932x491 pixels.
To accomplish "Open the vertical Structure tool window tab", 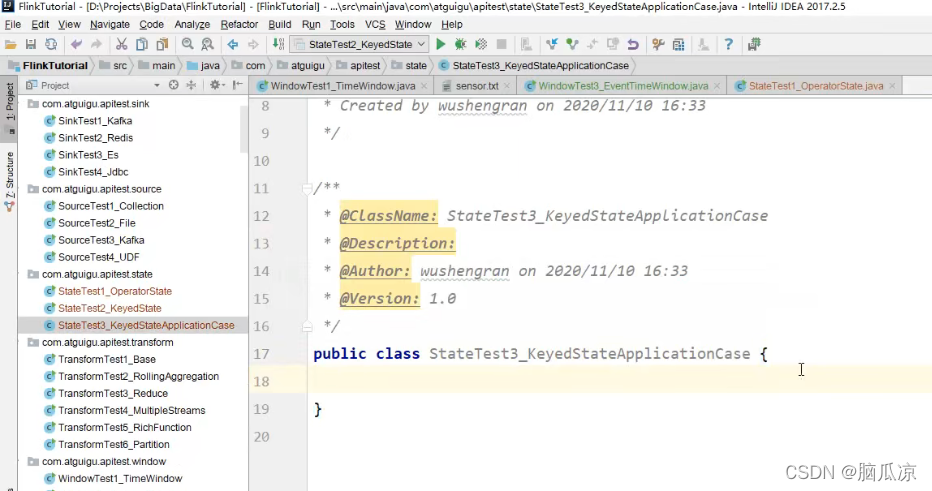I will pos(10,181).
